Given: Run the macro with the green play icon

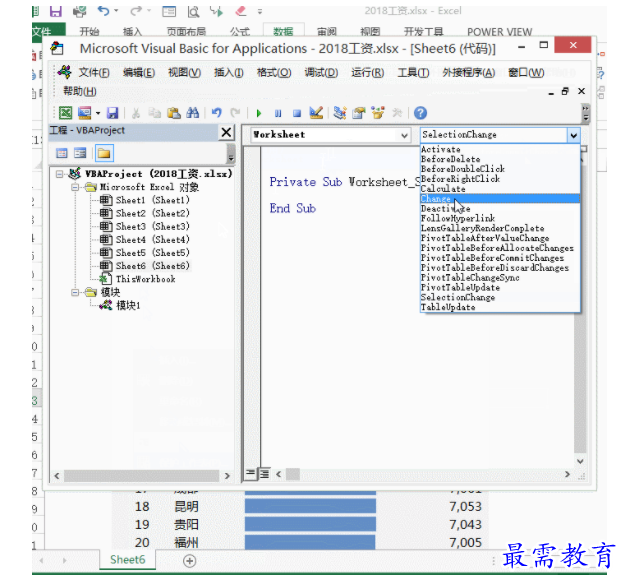Looking at the screenshot, I should point(259,113).
